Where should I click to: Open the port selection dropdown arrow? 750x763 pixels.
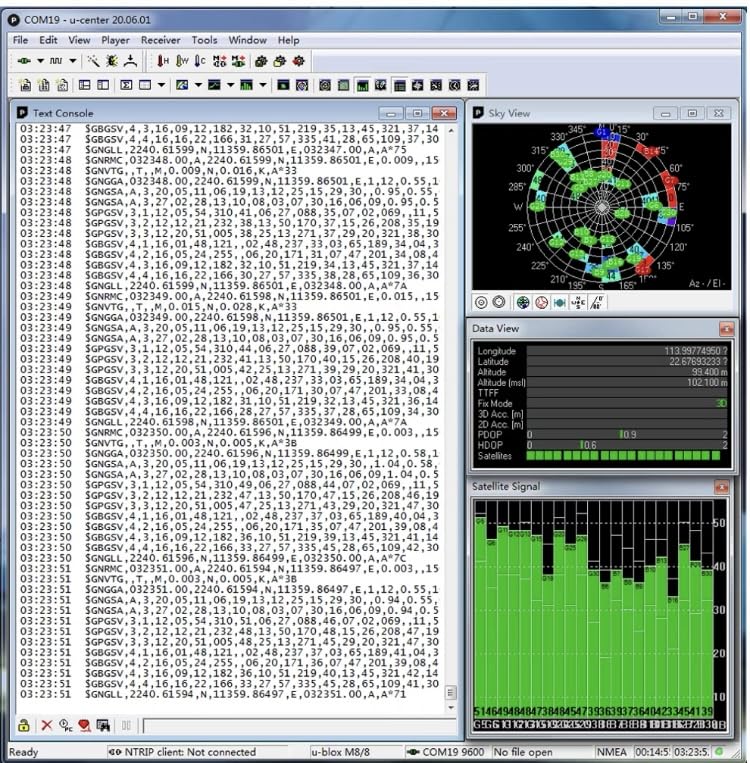(40, 61)
